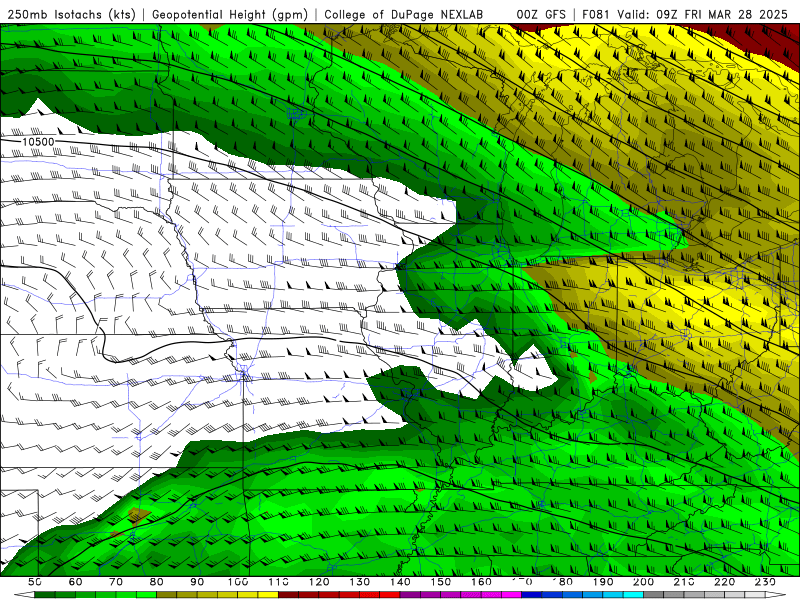Click the '200' value on the color scale

click(x=644, y=582)
